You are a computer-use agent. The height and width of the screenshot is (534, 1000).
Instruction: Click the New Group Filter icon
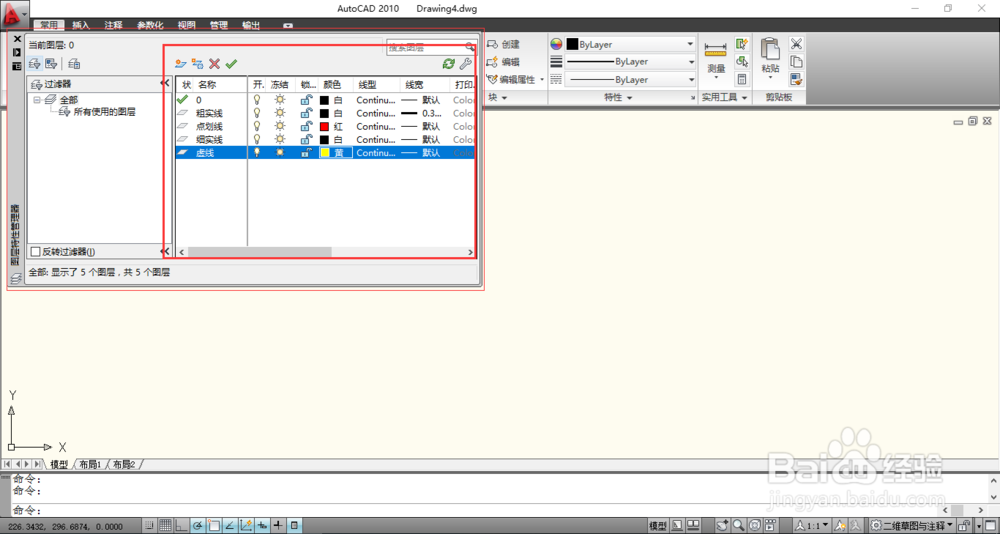tap(52, 64)
